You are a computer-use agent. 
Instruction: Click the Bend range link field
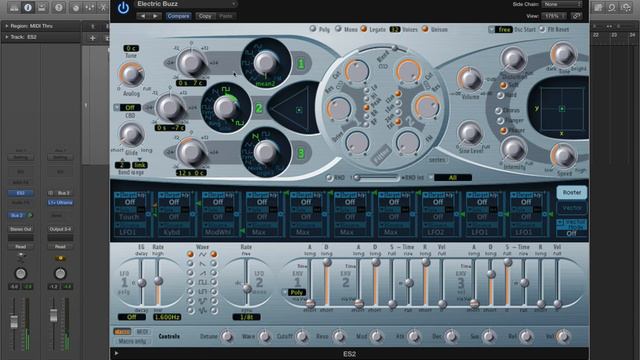140,165
